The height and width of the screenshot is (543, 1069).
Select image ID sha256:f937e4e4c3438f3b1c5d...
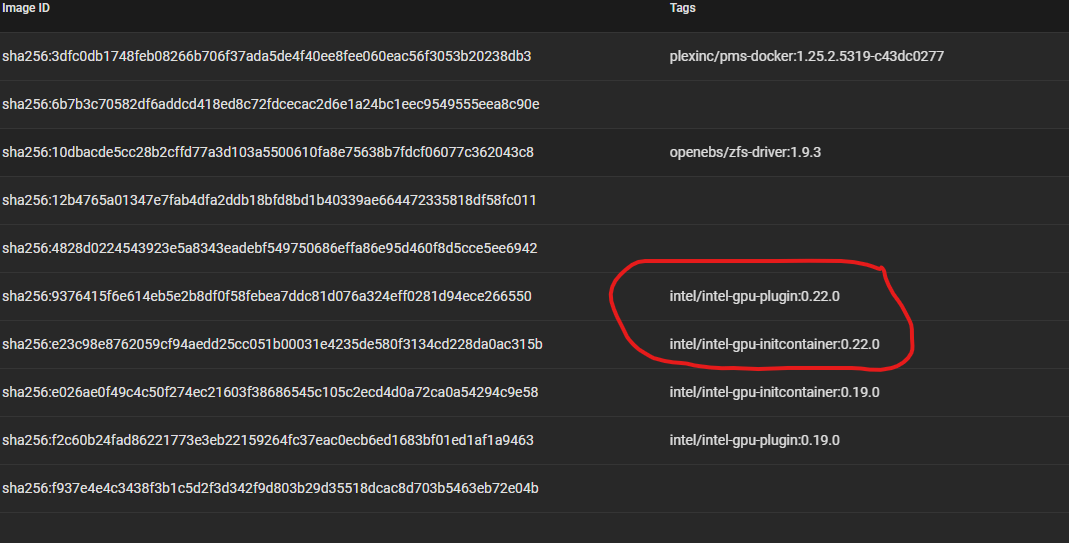pos(271,488)
